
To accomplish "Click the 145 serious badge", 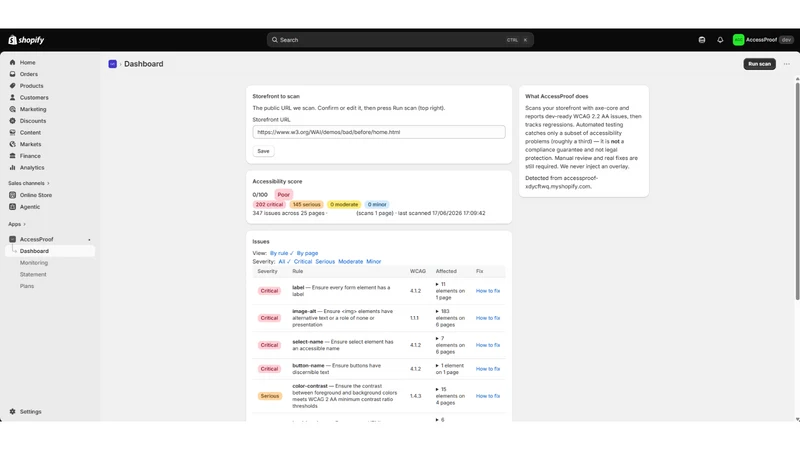I will click(307, 205).
